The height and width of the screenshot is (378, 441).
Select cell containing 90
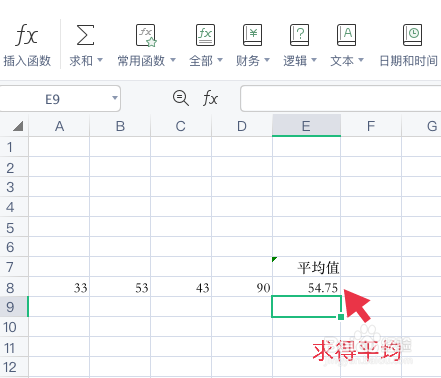(x=242, y=287)
